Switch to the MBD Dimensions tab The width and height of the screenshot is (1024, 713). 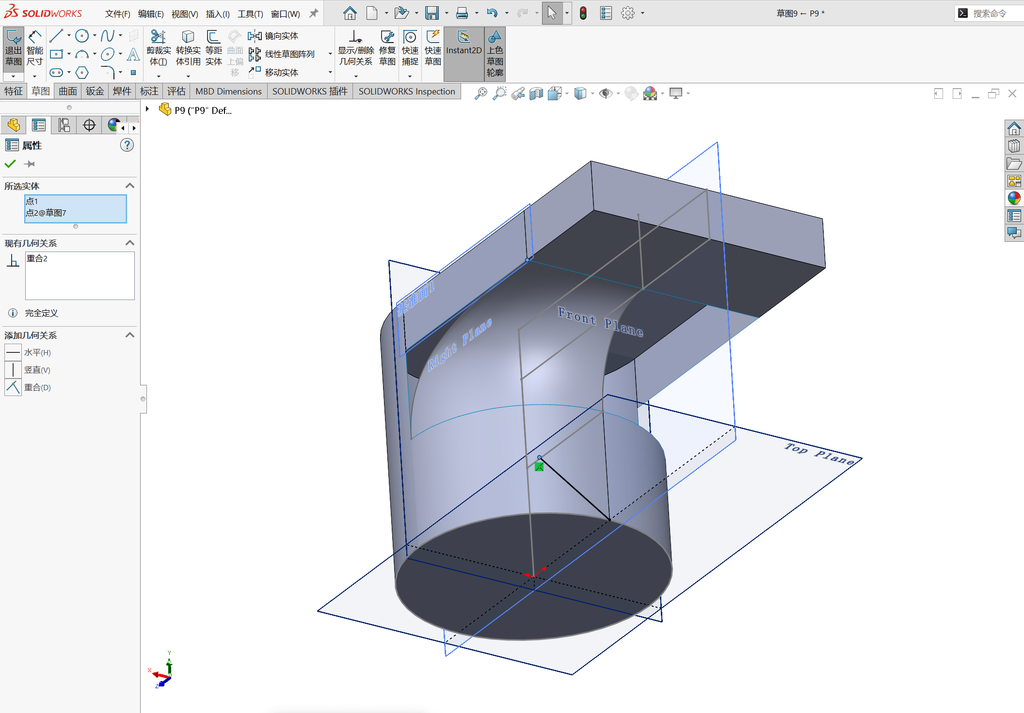(x=228, y=91)
